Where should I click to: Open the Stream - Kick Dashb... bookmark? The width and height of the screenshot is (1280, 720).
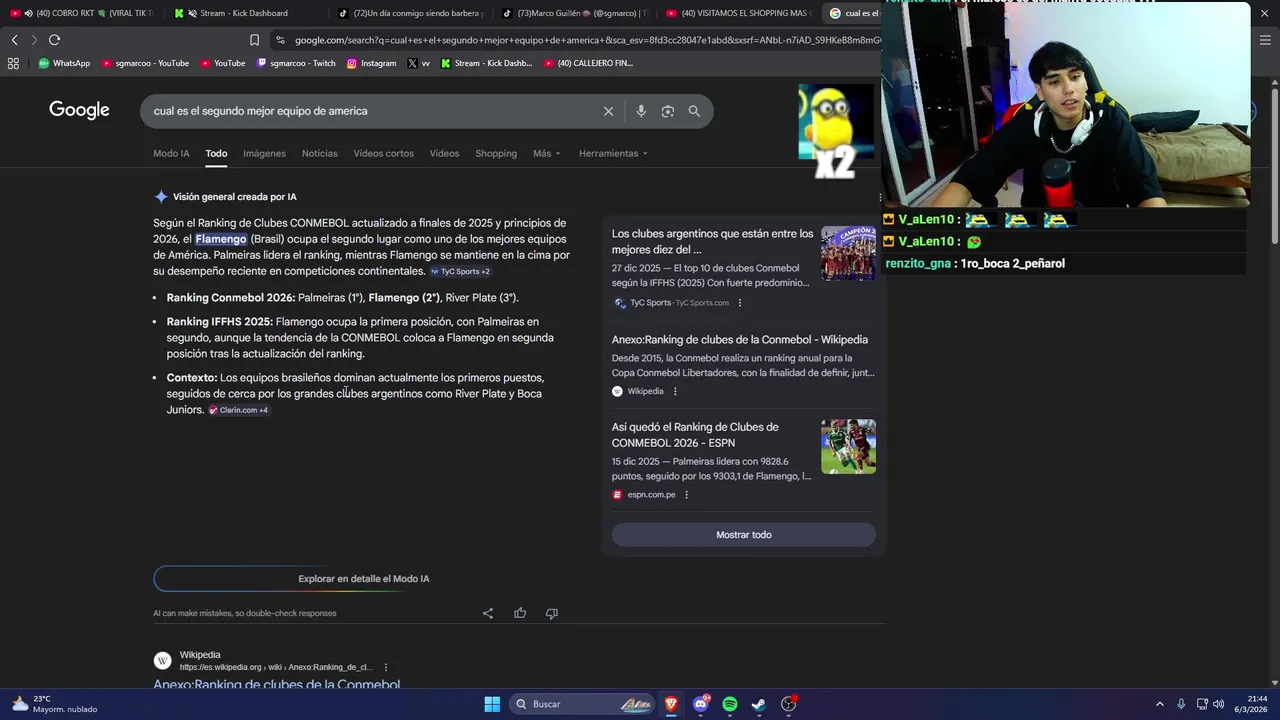coord(486,63)
